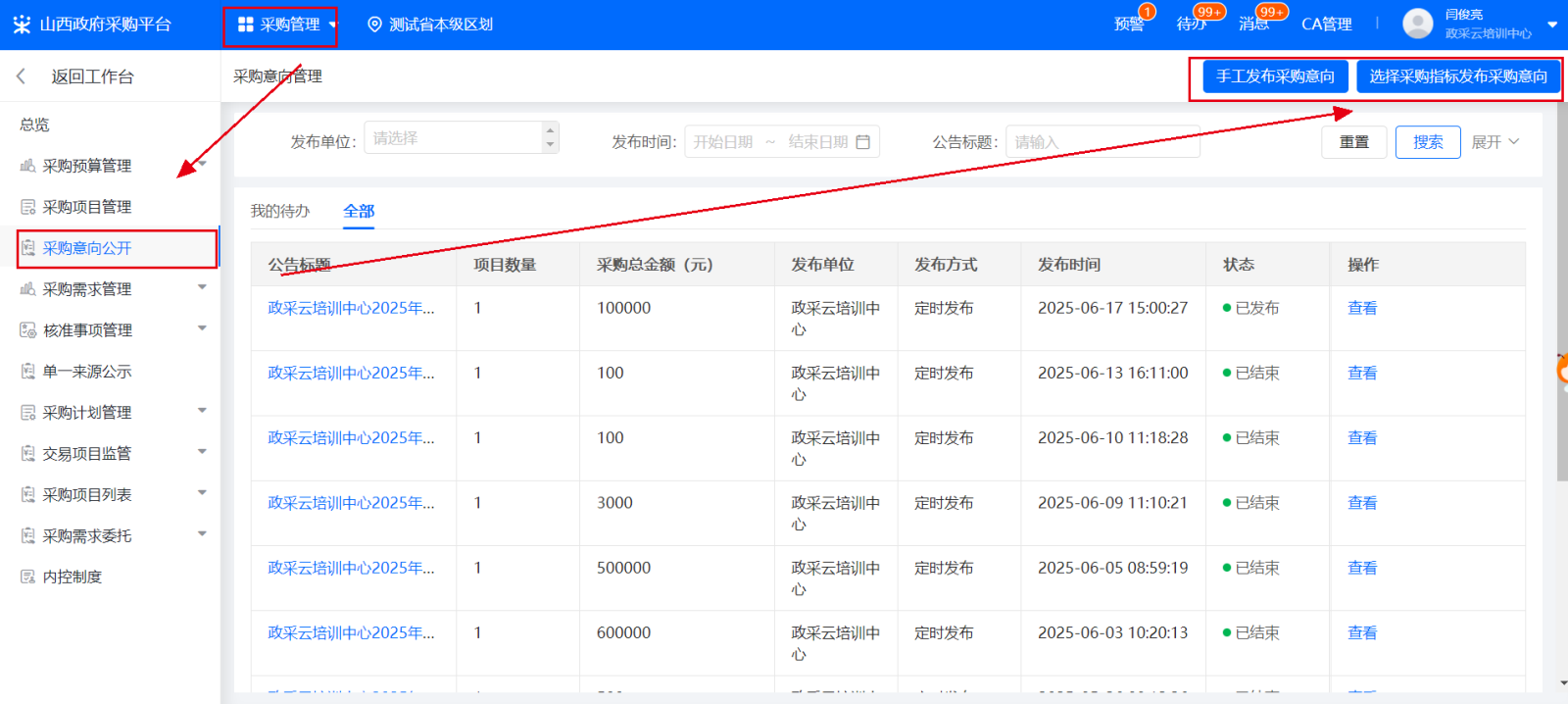This screenshot has height=704, width=1568.
Task: Open the 发布单位 select dropdown
Action: [461, 138]
